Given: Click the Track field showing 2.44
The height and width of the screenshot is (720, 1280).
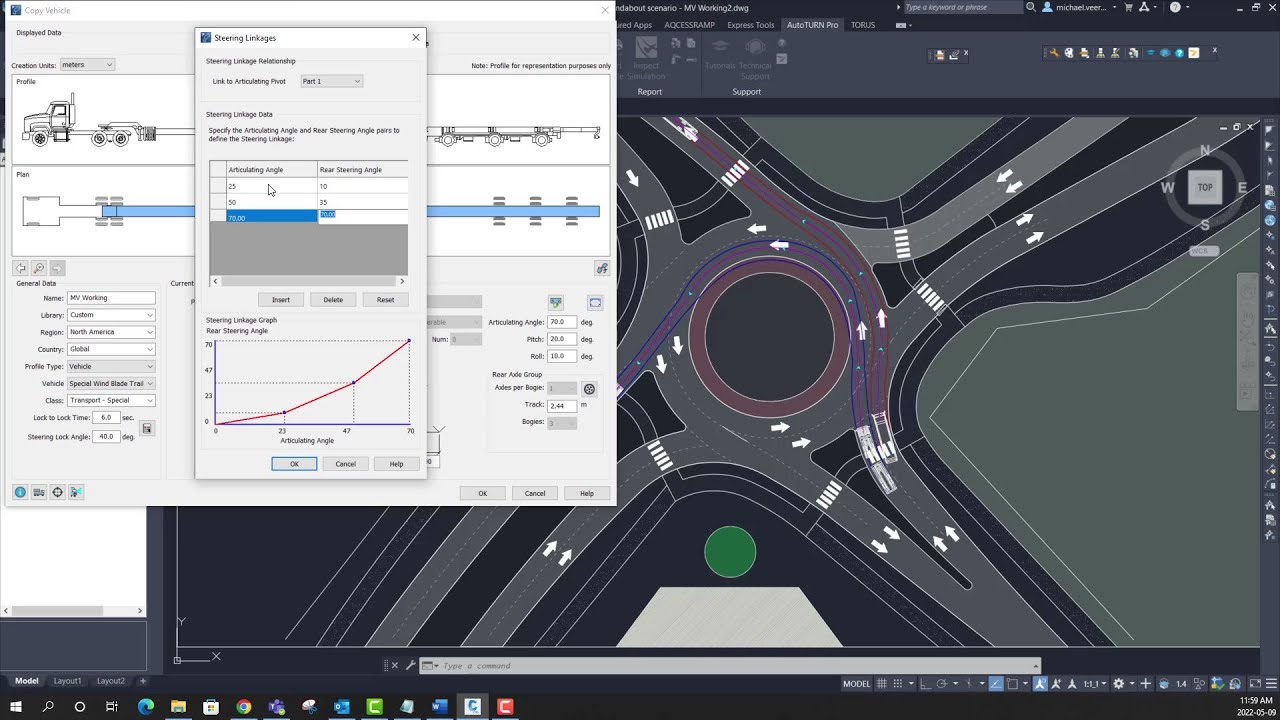Looking at the screenshot, I should click(562, 405).
